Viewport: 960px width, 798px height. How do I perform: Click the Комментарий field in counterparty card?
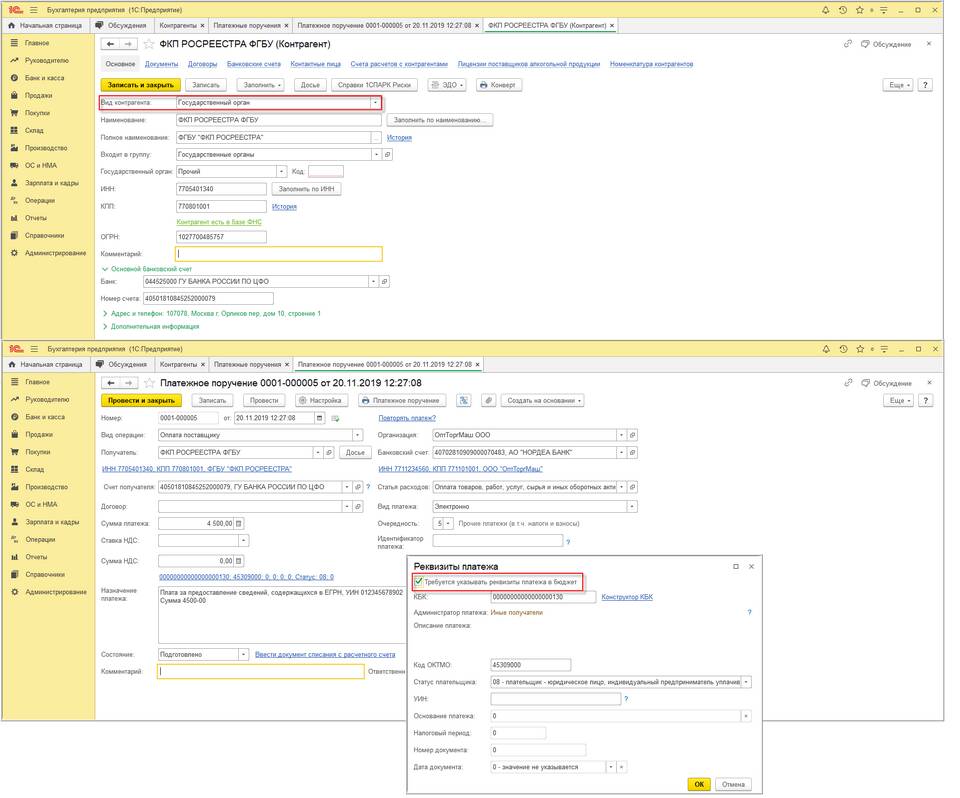(x=279, y=254)
